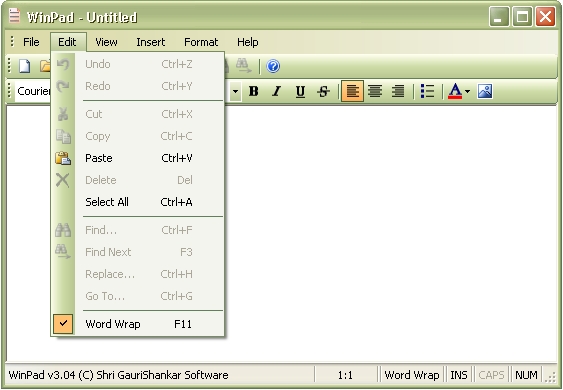
Task: Click the Find Next icon in menu
Action: (x=63, y=252)
